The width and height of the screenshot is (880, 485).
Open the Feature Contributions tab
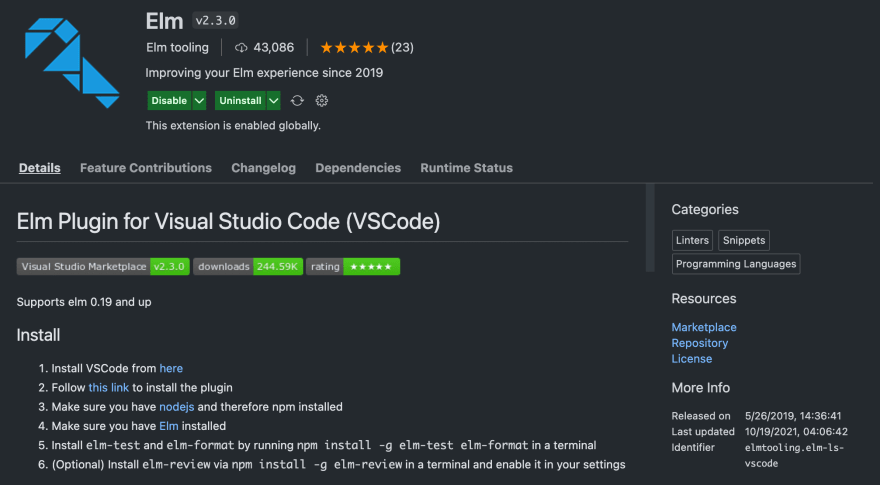tap(146, 168)
